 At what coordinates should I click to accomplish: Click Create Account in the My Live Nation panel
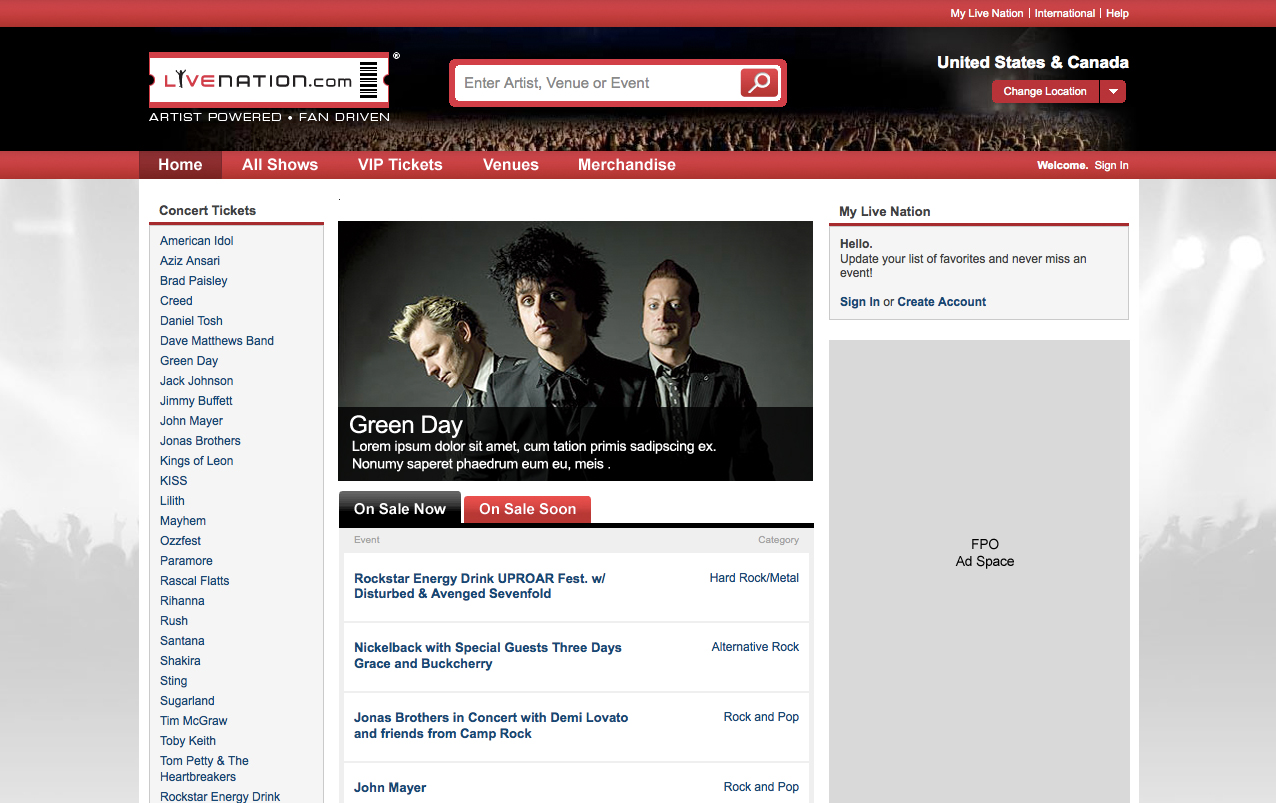tap(942, 302)
